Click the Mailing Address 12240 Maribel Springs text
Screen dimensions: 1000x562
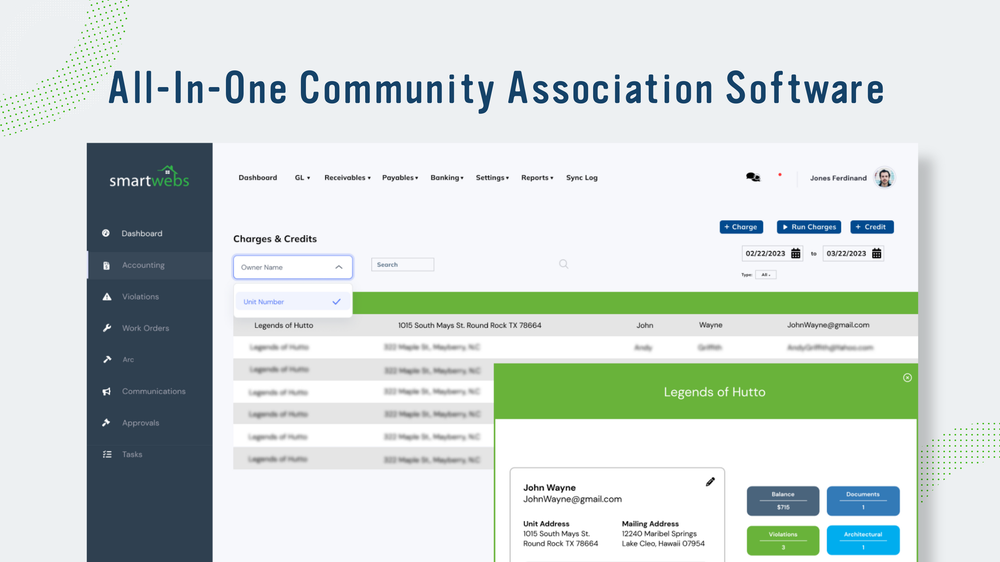pos(659,534)
